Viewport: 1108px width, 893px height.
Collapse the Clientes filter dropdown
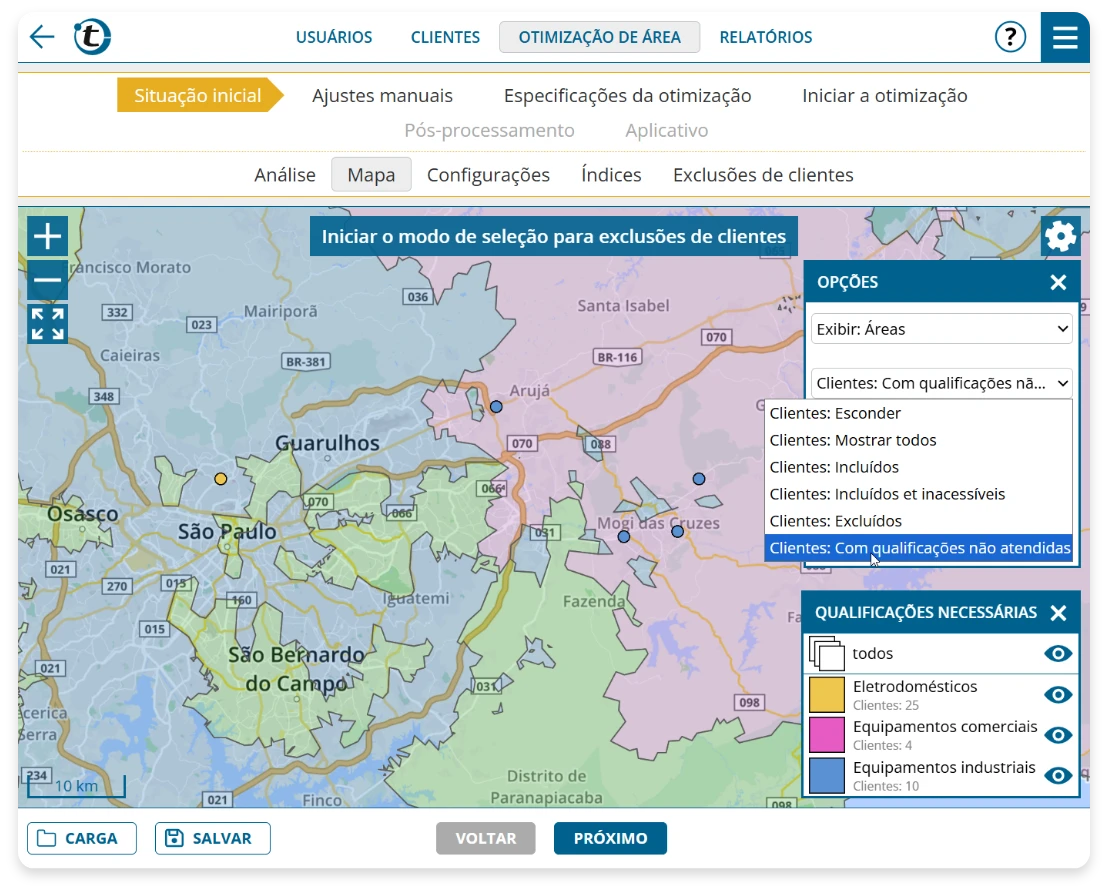coord(941,384)
